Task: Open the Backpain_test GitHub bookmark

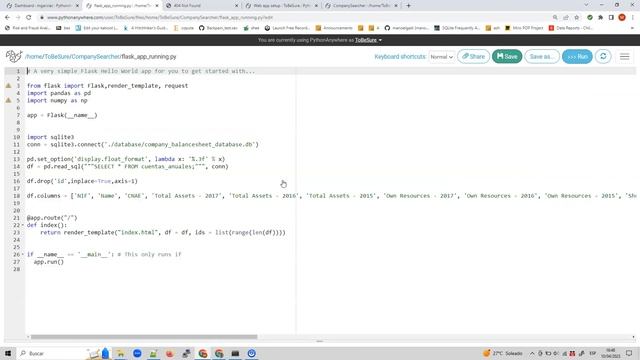Action: click(218, 28)
